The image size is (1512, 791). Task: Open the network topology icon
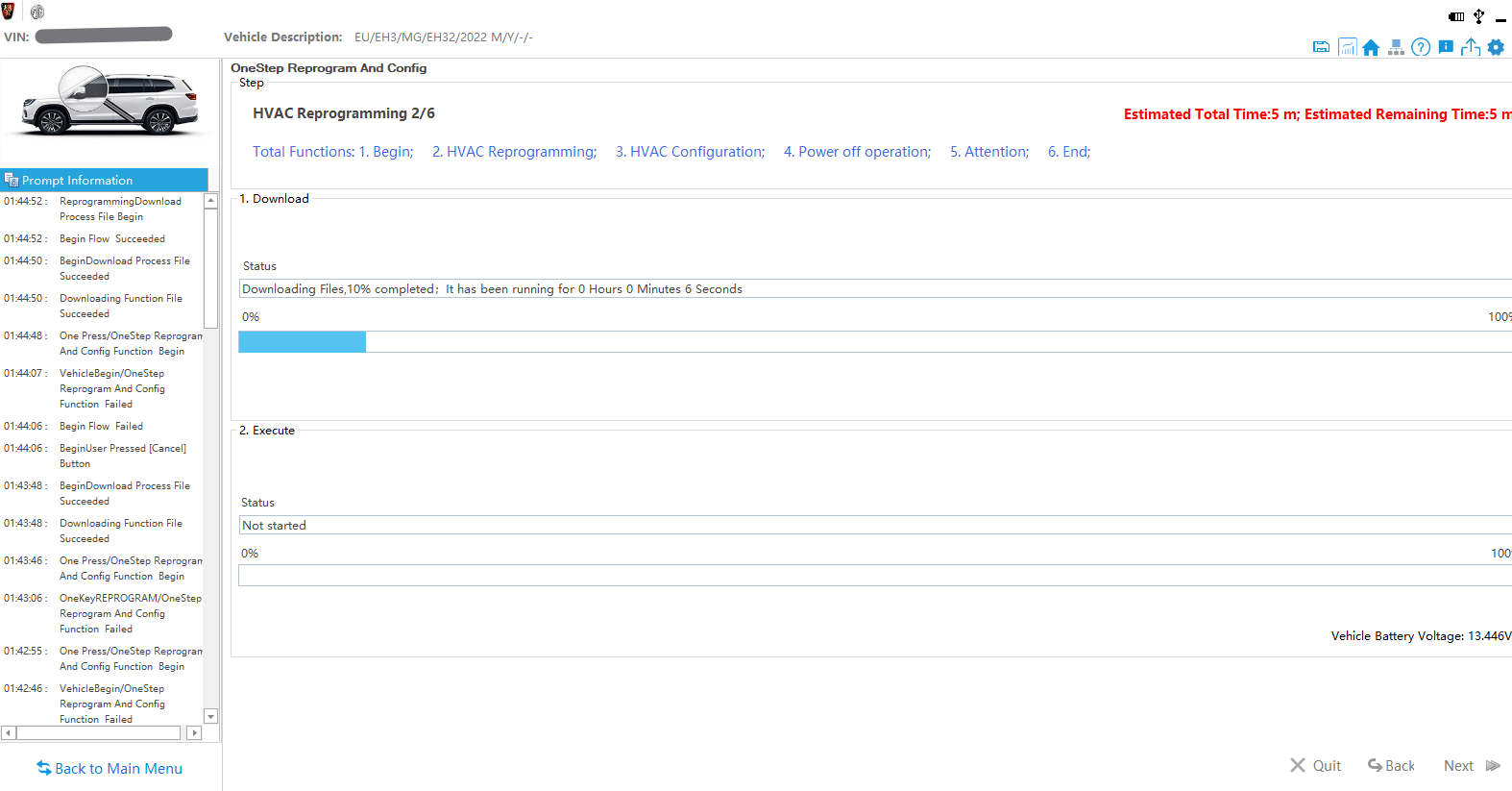[1396, 47]
